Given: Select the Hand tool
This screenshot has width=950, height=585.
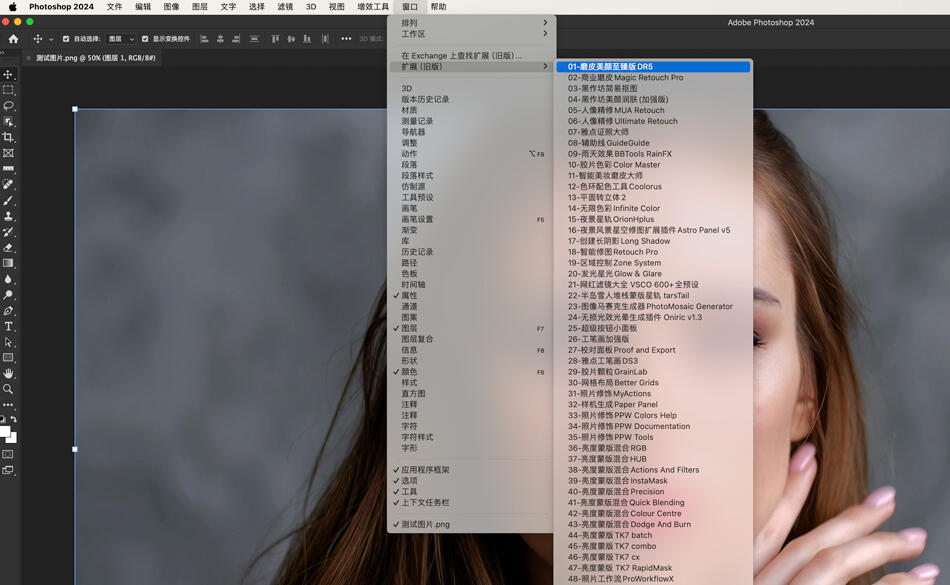Looking at the screenshot, I should pos(8,374).
